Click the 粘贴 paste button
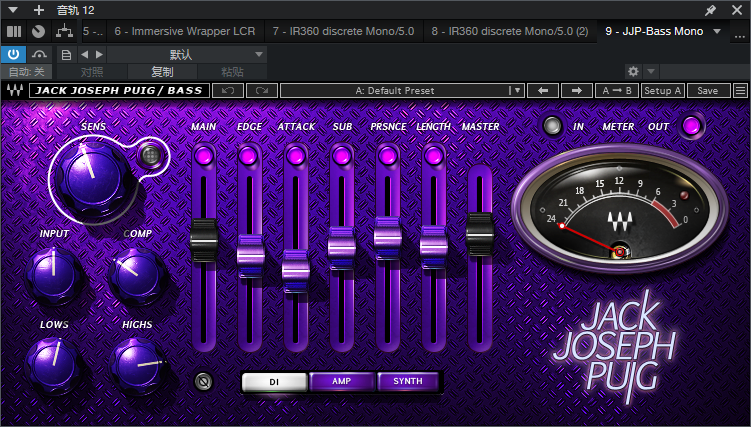The image size is (751, 427). (x=232, y=72)
